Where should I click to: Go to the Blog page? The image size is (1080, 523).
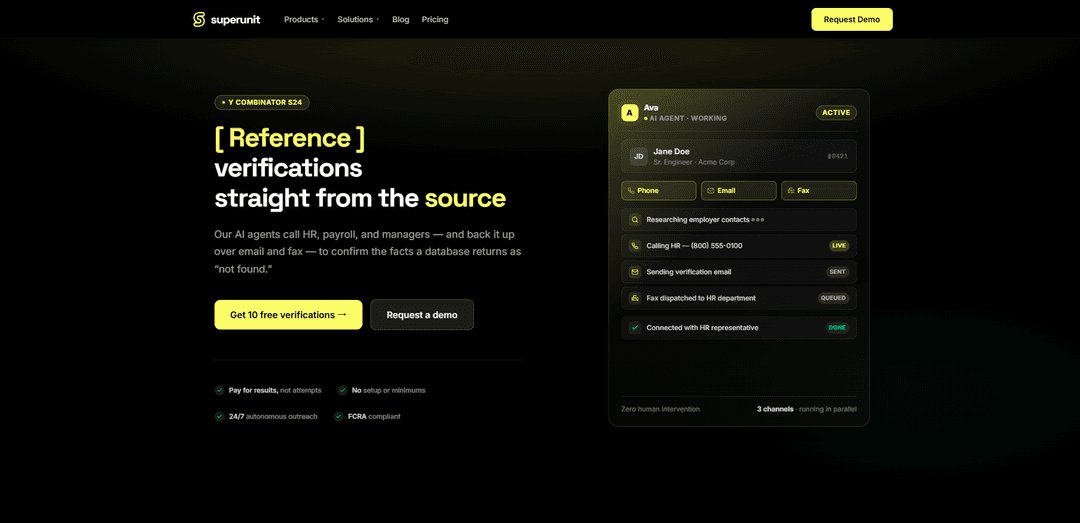pyautogui.click(x=401, y=19)
